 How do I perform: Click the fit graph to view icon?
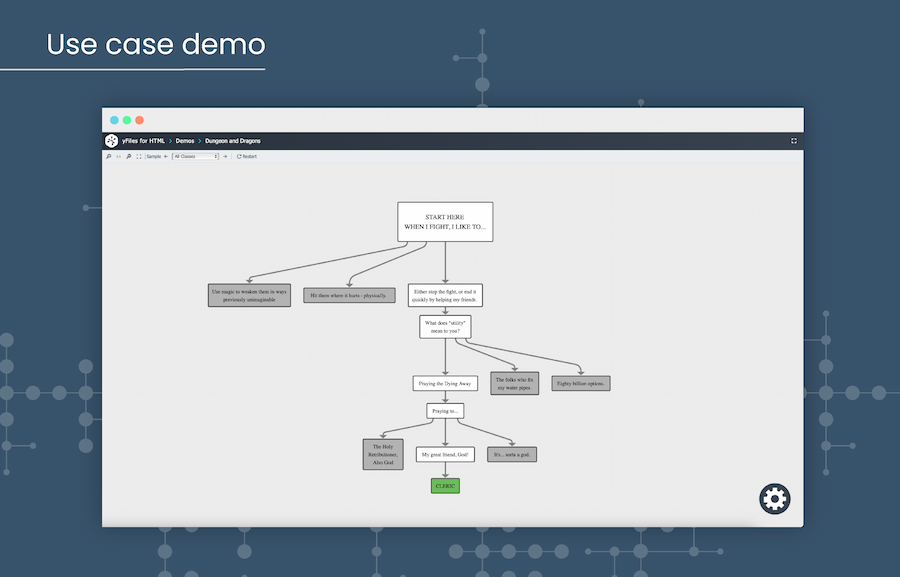coord(139,156)
